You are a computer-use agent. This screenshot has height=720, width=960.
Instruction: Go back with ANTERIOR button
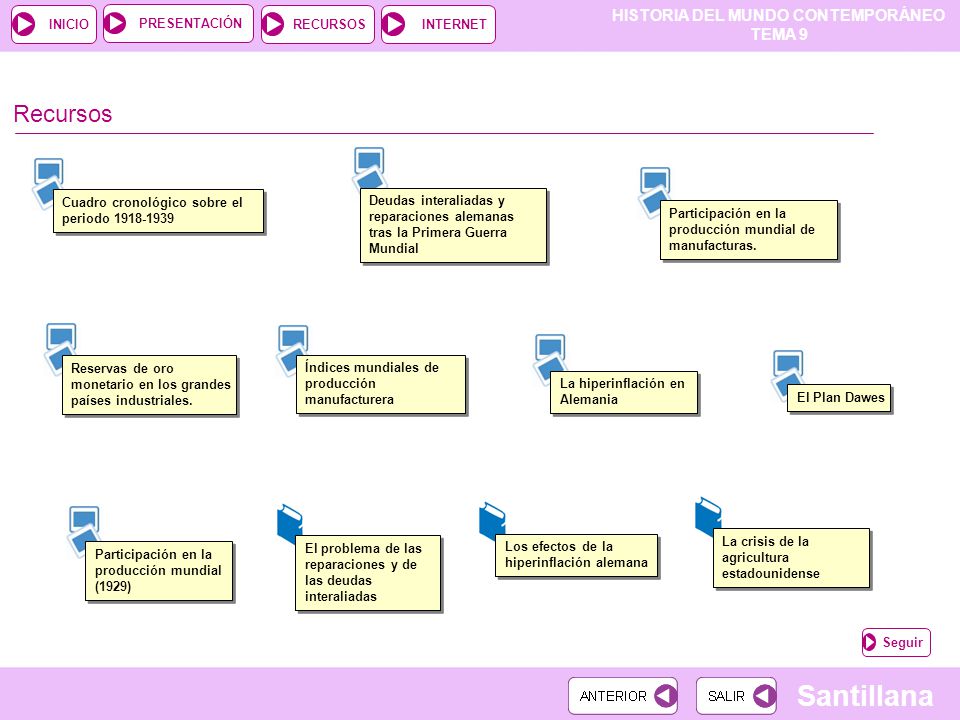pyautogui.click(x=623, y=696)
